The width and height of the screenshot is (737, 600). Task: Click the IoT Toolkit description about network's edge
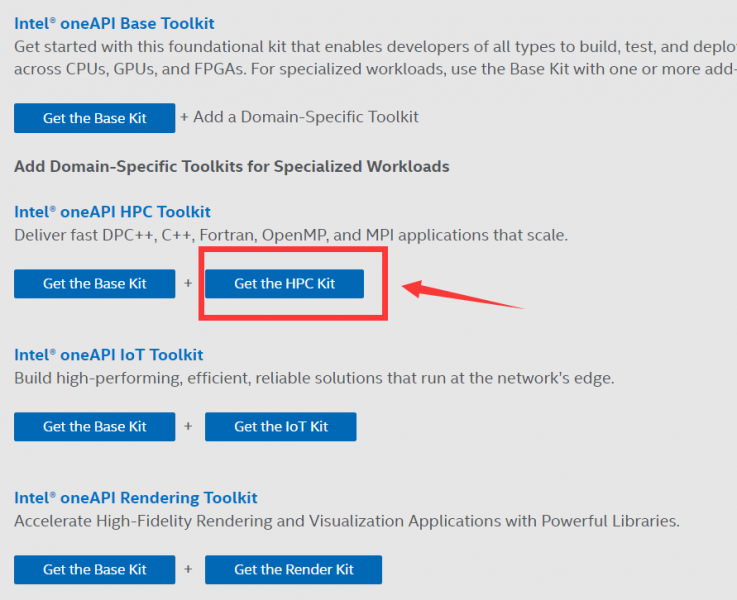tap(313, 379)
